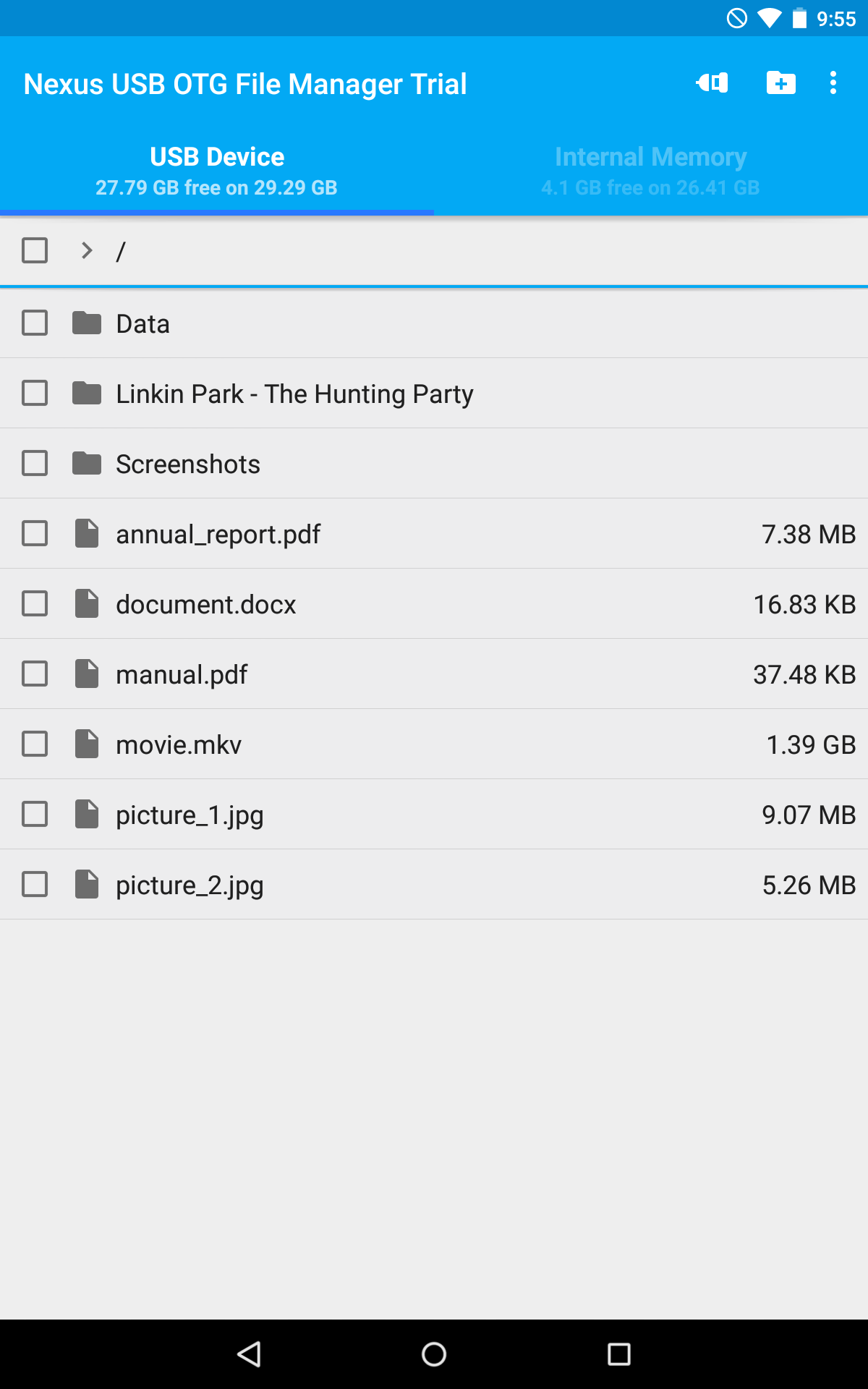Viewport: 868px width, 1389px height.
Task: Open the Linkin Park - The Hunting Party folder
Action: click(x=294, y=393)
